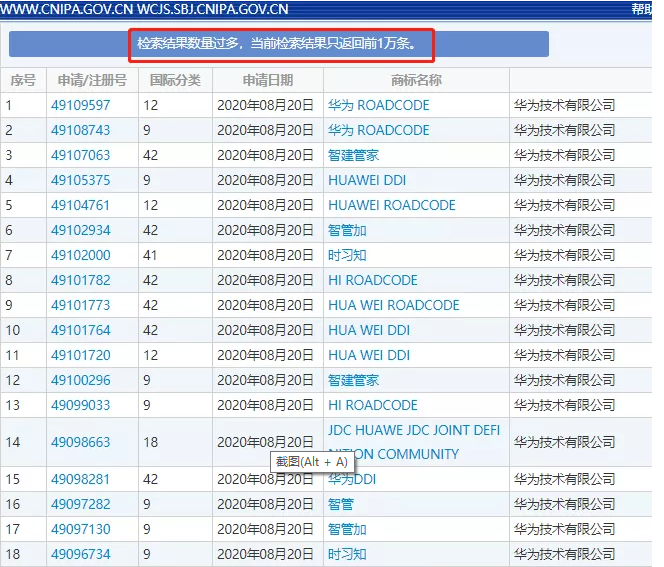Screen dimensions: 664x567
Task: Open application number 49101720
Action: click(80, 355)
